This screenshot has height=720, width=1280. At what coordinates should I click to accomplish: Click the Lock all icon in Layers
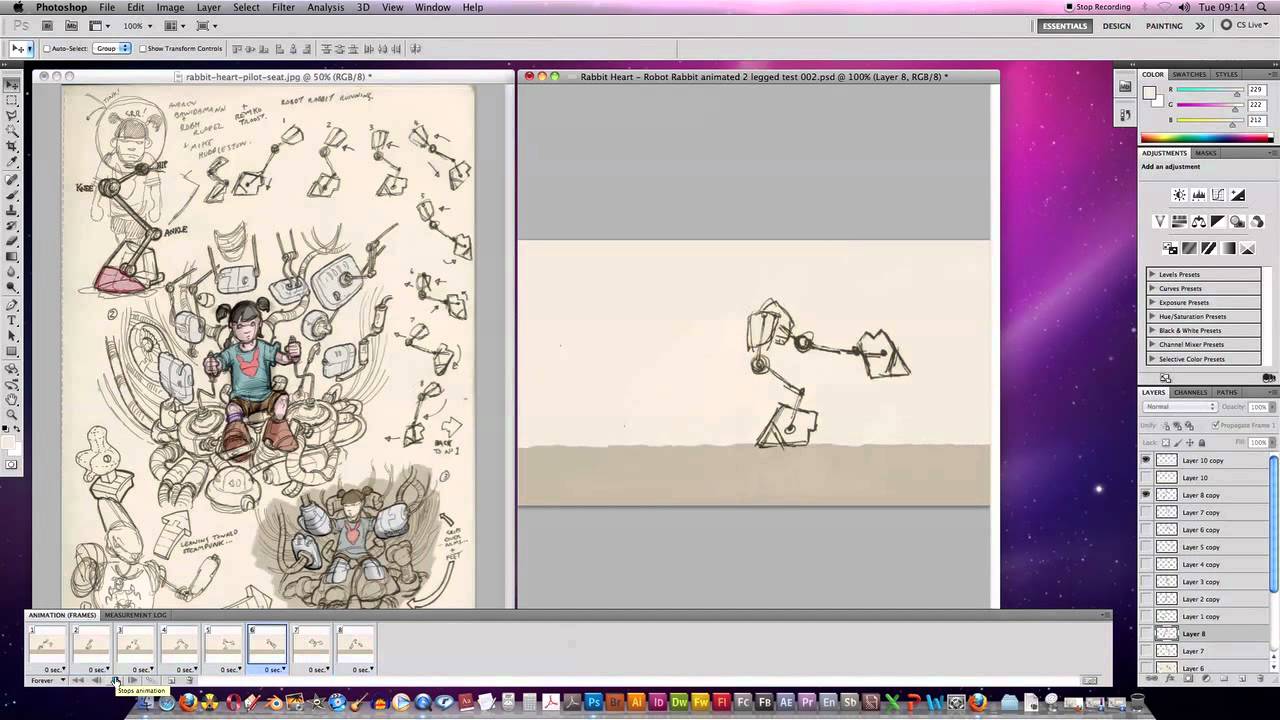point(1202,443)
